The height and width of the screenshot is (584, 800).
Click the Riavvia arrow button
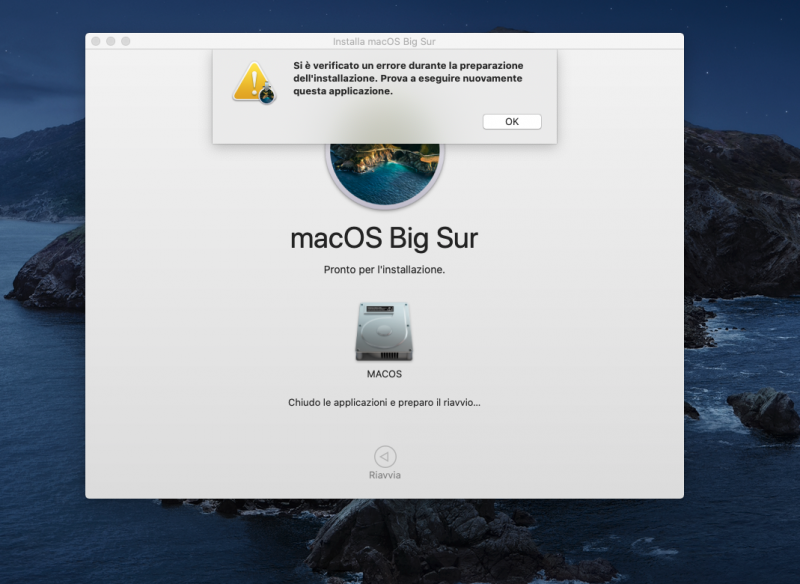pos(385,456)
